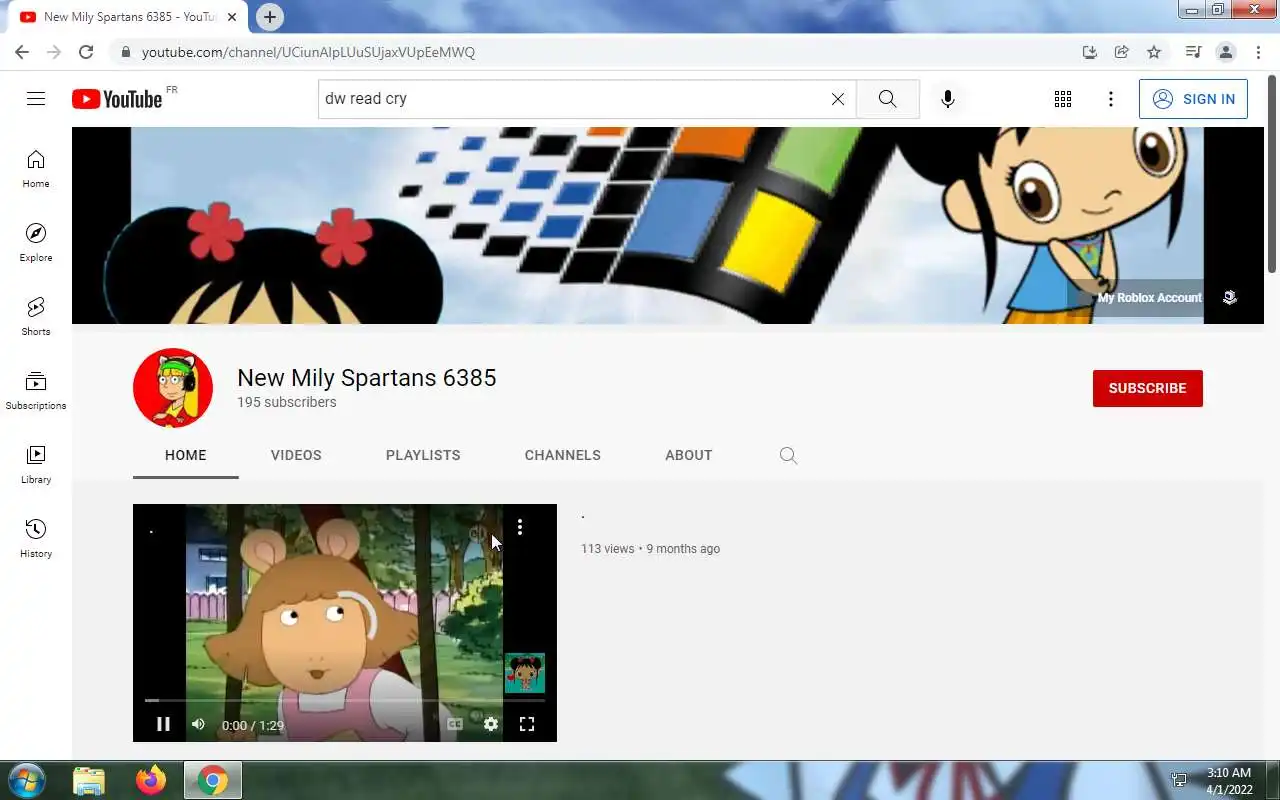This screenshot has height=800, width=1280.
Task: Search within the channel using magnifier
Action: click(788, 455)
